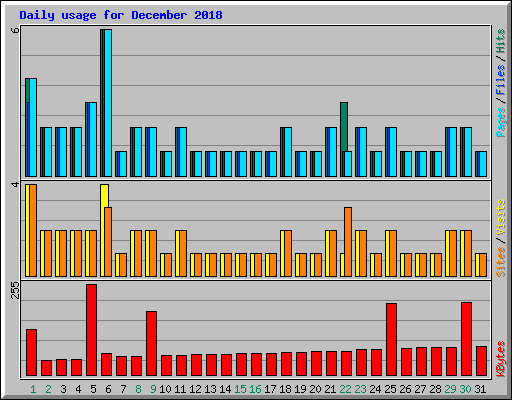Image resolution: width=512 pixels, height=400 pixels.
Task: Click the dark green hits bar for day 22
Action: [344, 127]
